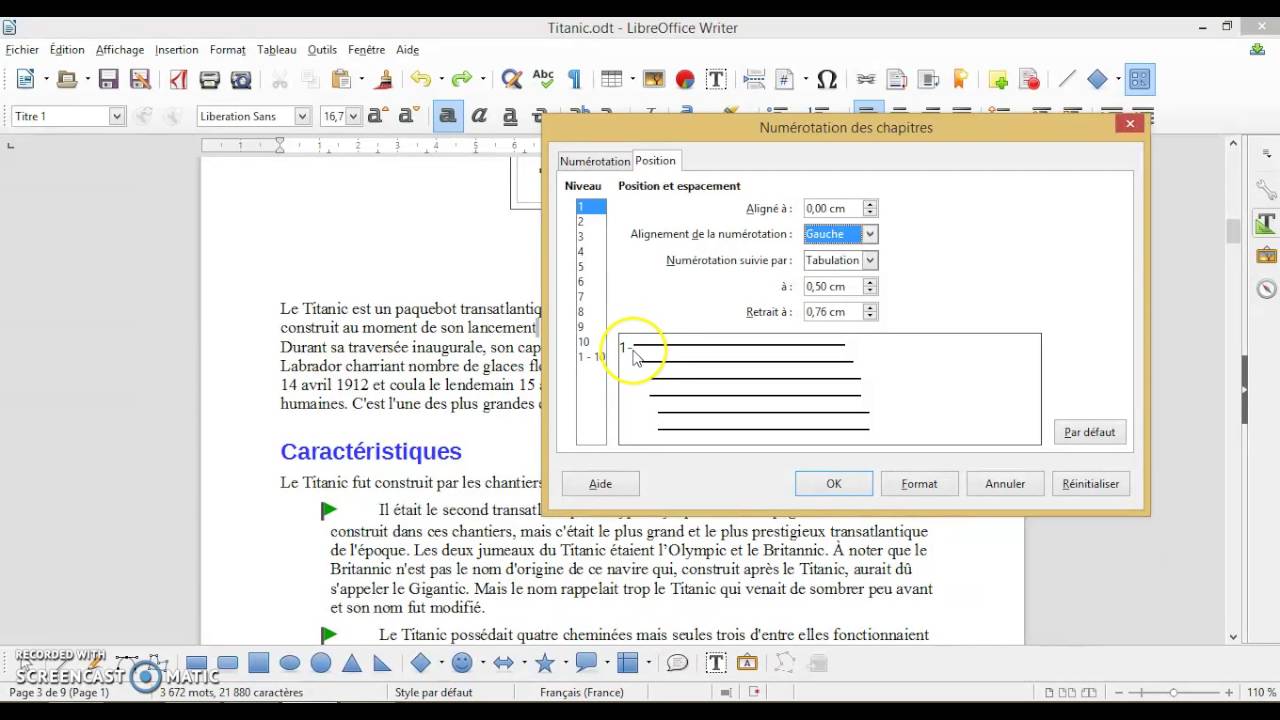Click the Annuler button
The width and height of the screenshot is (1280, 720).
(1005, 484)
